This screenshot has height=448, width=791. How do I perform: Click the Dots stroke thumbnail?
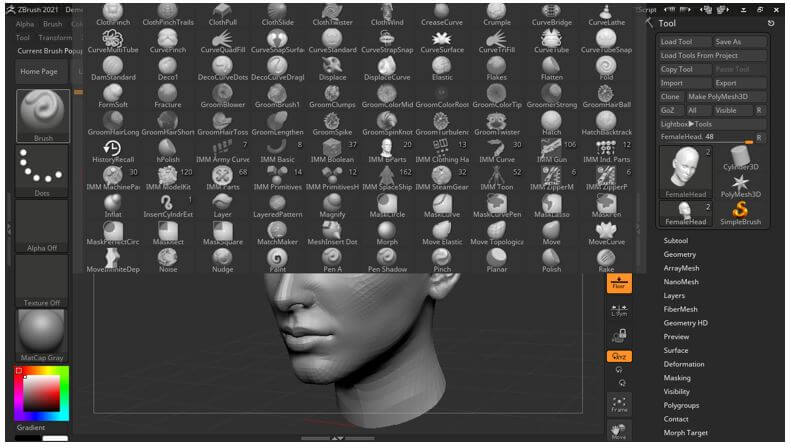click(x=41, y=172)
